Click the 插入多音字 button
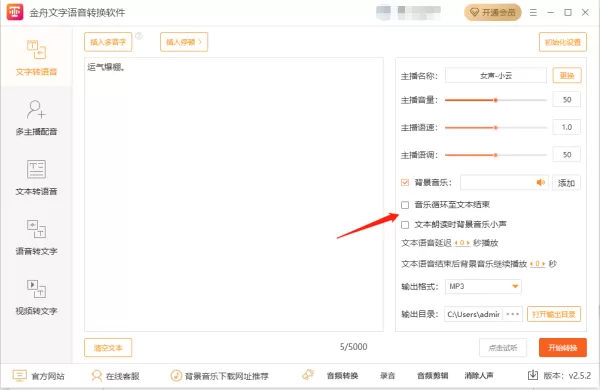 108,42
